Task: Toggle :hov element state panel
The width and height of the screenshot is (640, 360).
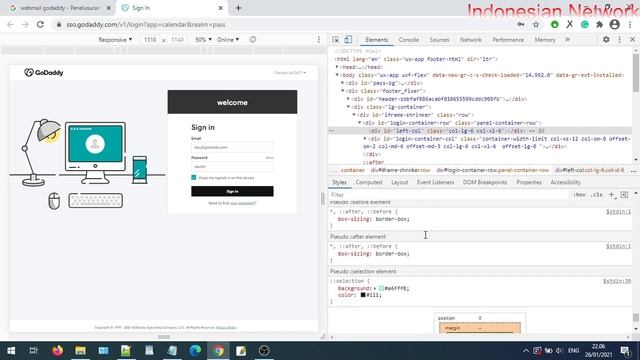Action: (x=579, y=195)
